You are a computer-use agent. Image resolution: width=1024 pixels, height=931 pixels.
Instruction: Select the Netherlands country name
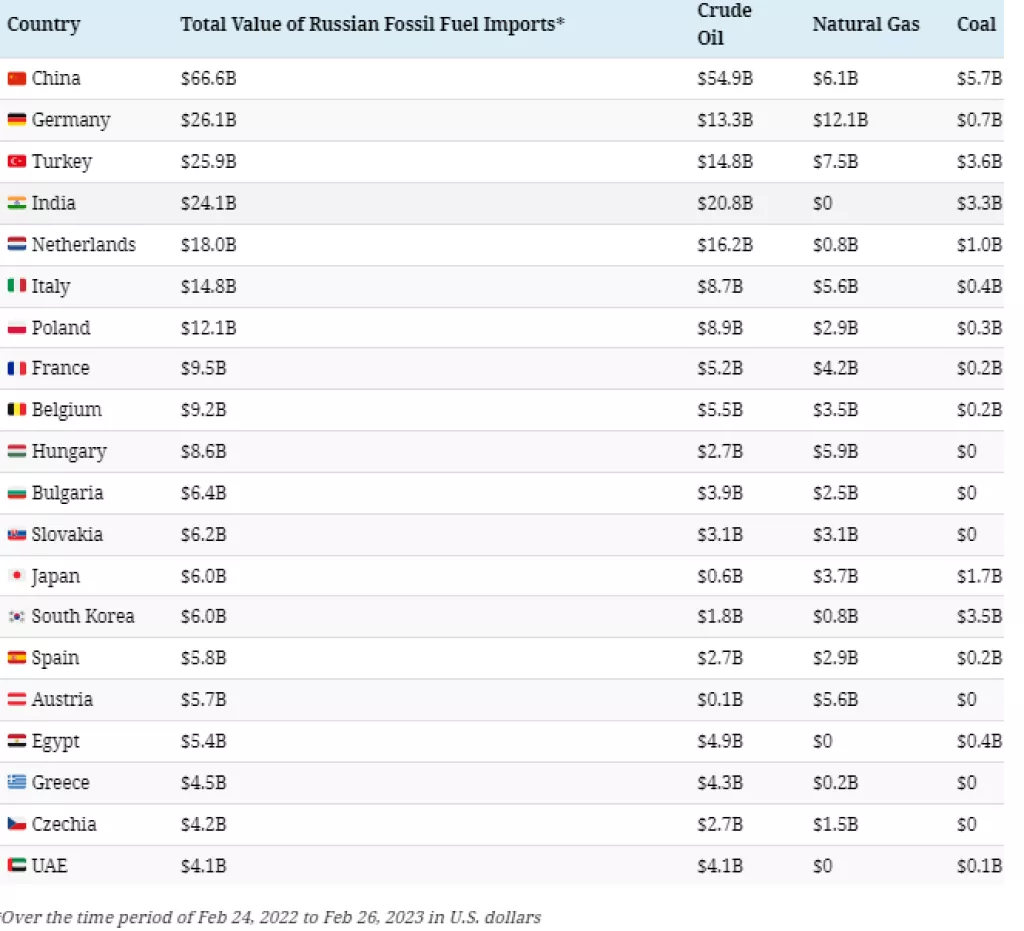pyautogui.click(x=83, y=245)
